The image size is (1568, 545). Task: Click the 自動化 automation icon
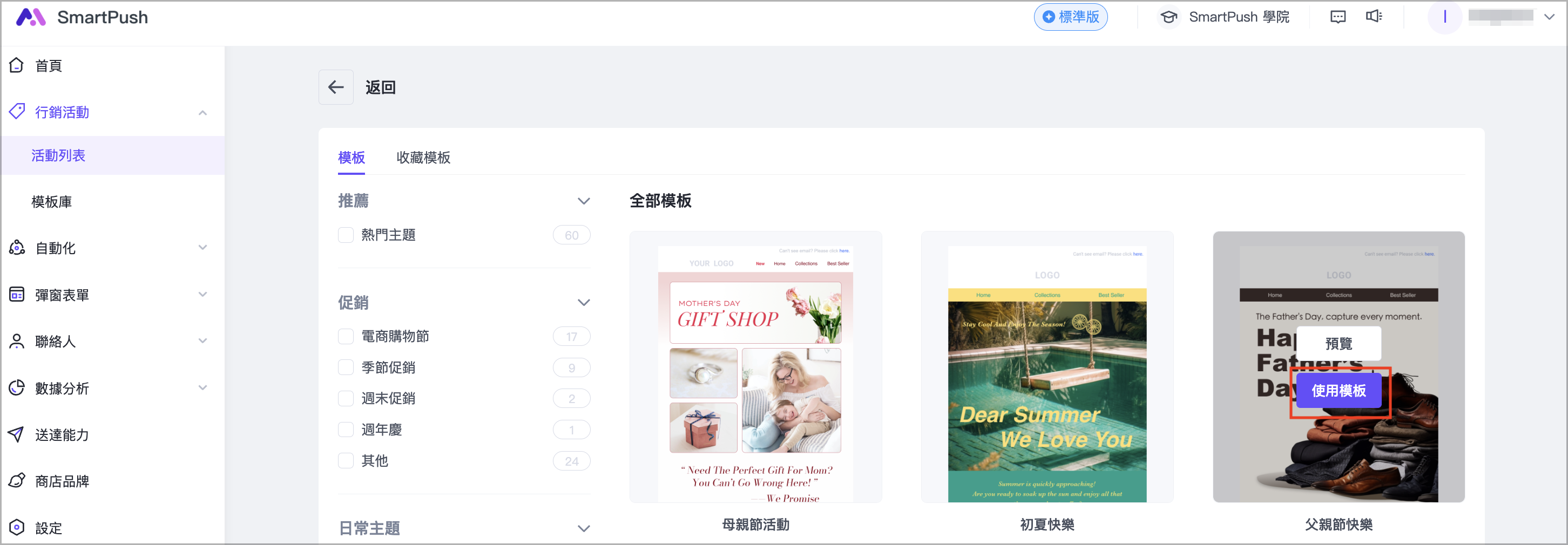pos(17,248)
